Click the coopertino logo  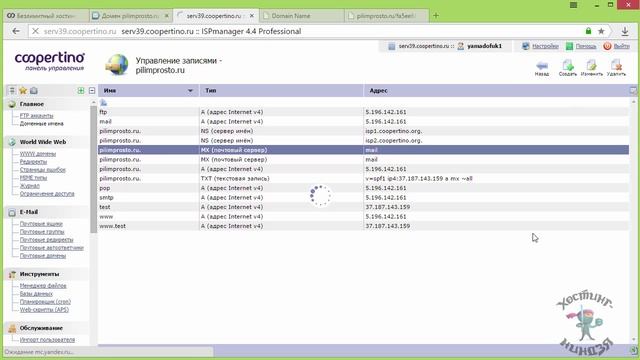click(50, 62)
